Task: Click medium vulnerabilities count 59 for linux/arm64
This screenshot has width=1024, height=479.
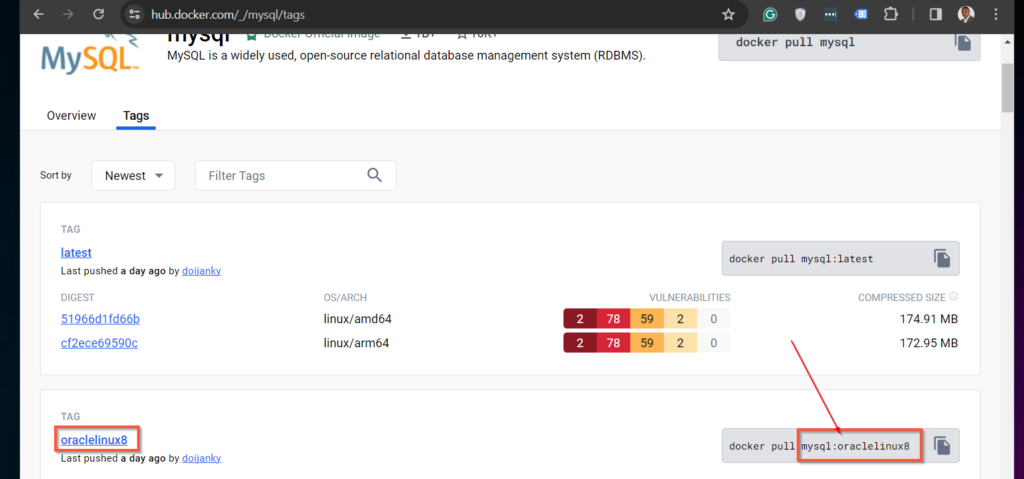Action: [x=647, y=342]
